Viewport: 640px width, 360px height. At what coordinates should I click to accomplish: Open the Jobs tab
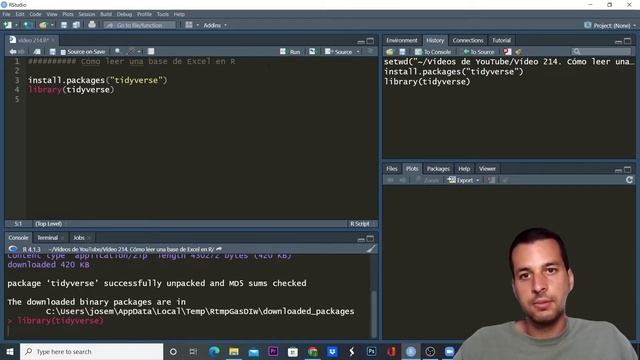coord(79,238)
